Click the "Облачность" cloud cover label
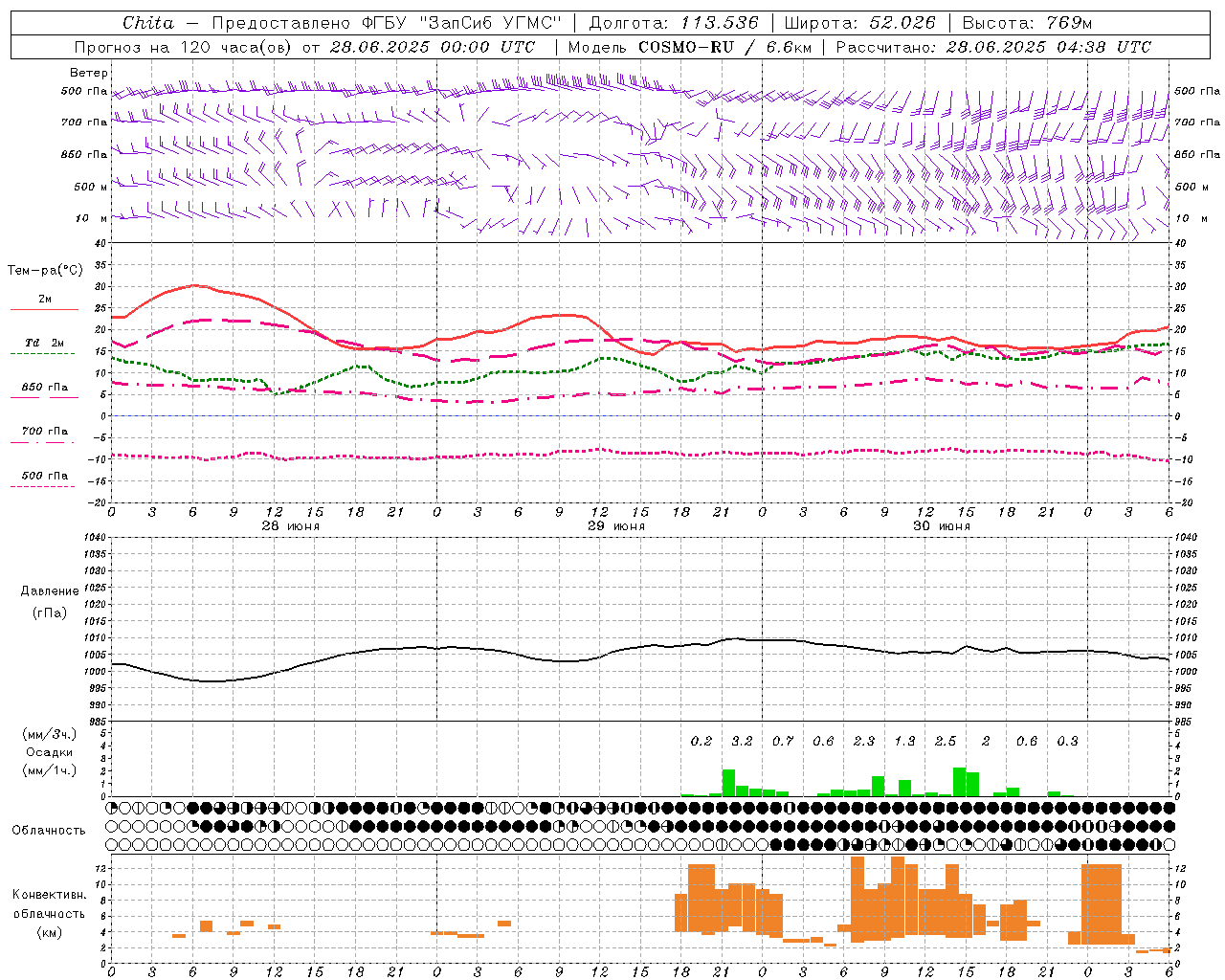This screenshot has width=1225, height=980. tap(49, 830)
